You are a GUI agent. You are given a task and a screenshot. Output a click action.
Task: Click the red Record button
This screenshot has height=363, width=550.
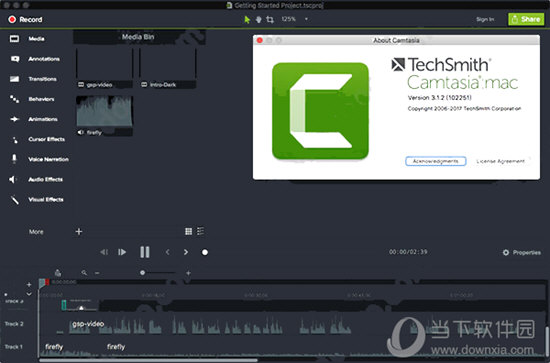pos(25,20)
